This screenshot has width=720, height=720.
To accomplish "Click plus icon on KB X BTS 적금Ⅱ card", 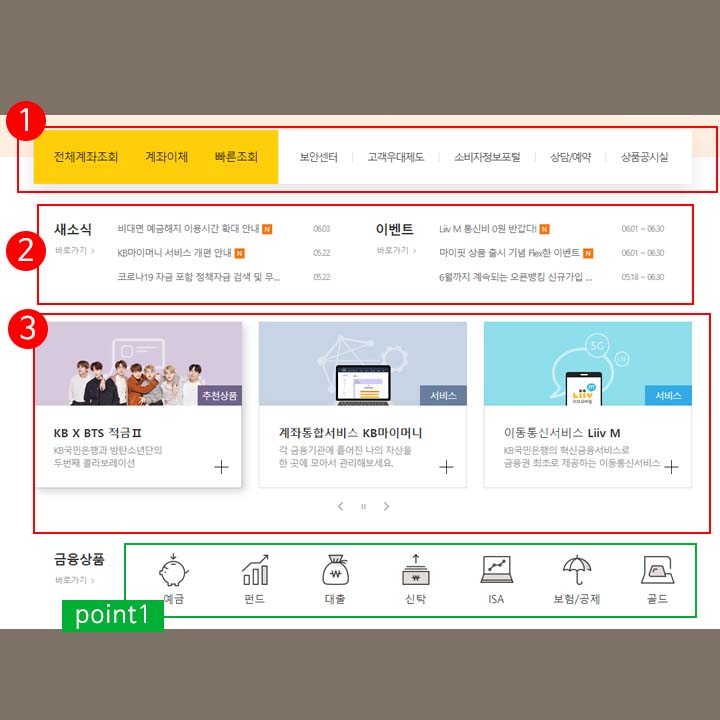I will [x=221, y=467].
